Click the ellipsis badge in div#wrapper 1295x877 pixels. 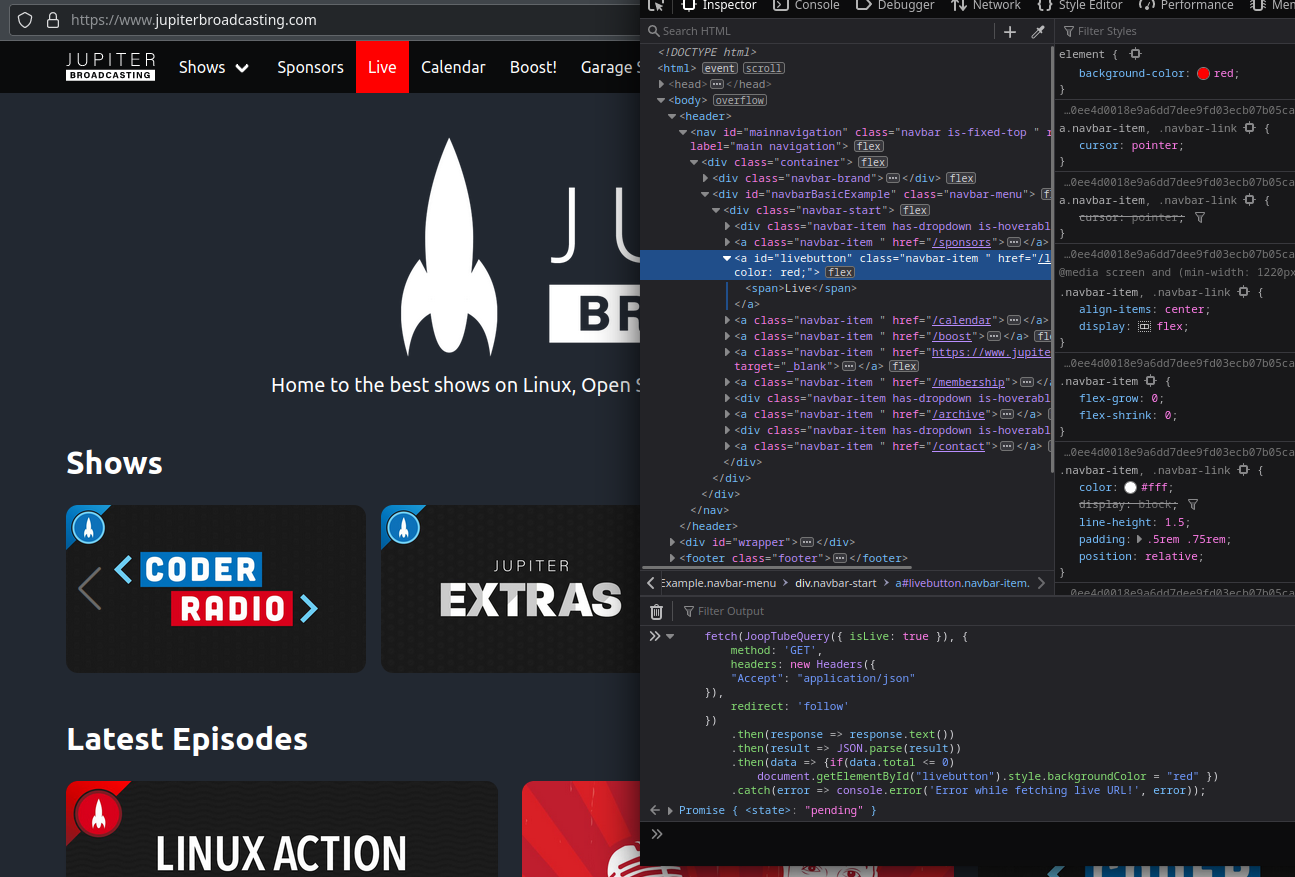click(x=807, y=542)
